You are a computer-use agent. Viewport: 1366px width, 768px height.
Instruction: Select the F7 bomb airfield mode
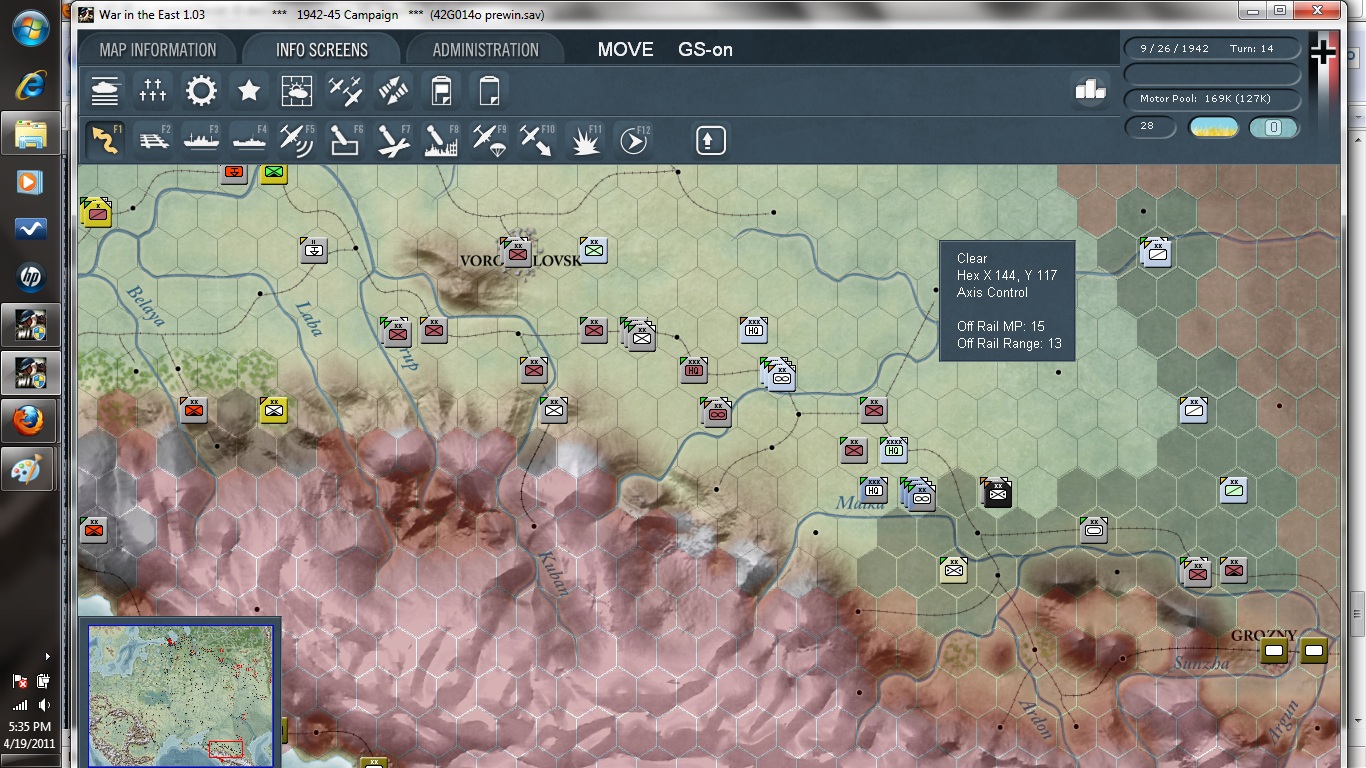point(393,140)
